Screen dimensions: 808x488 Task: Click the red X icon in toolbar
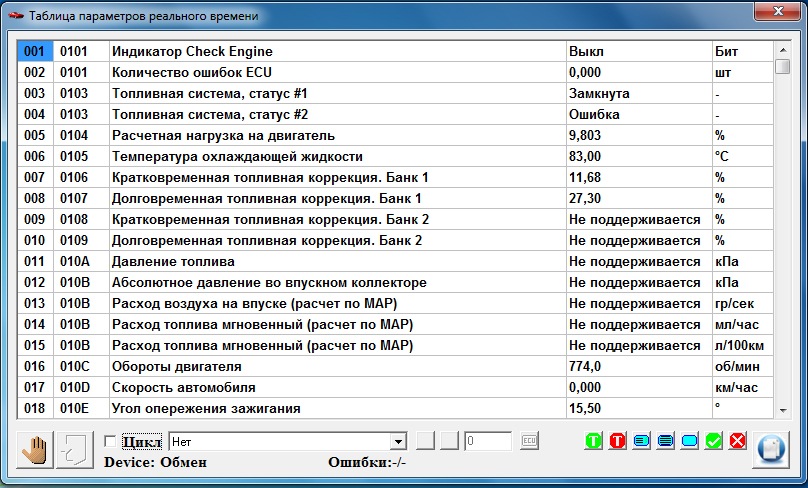click(738, 441)
